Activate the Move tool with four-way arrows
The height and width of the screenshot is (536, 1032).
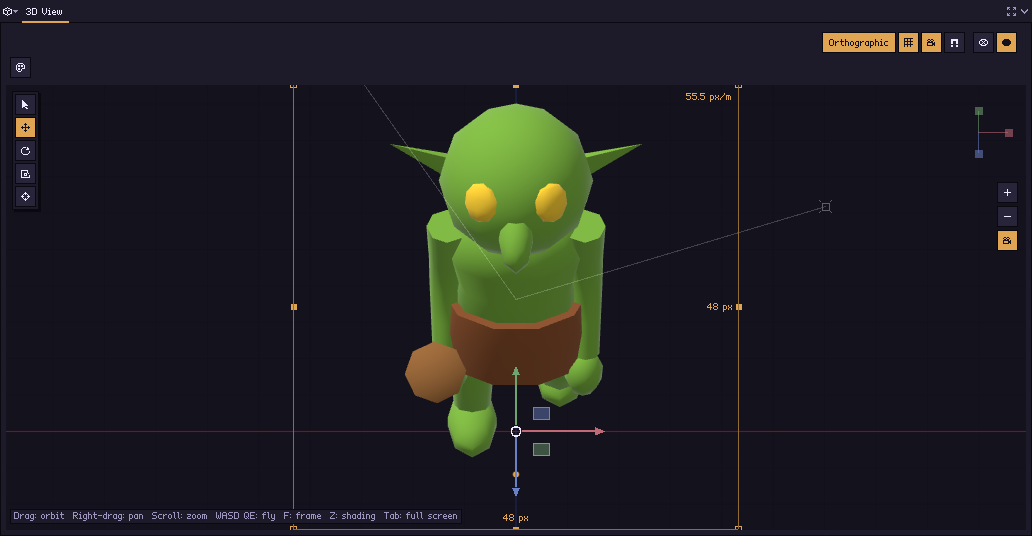(25, 128)
